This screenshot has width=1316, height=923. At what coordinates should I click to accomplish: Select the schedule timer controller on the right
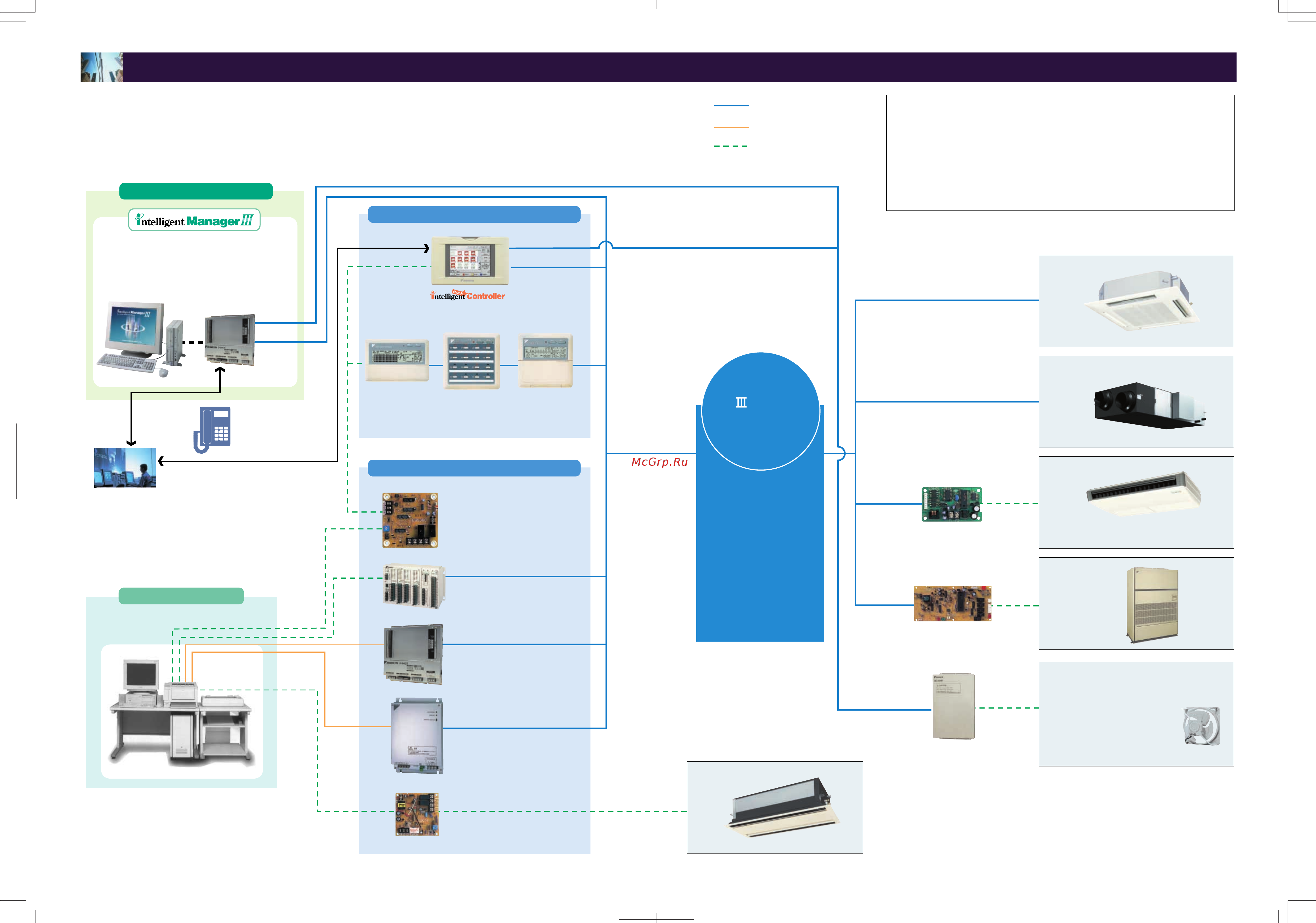tap(546, 361)
